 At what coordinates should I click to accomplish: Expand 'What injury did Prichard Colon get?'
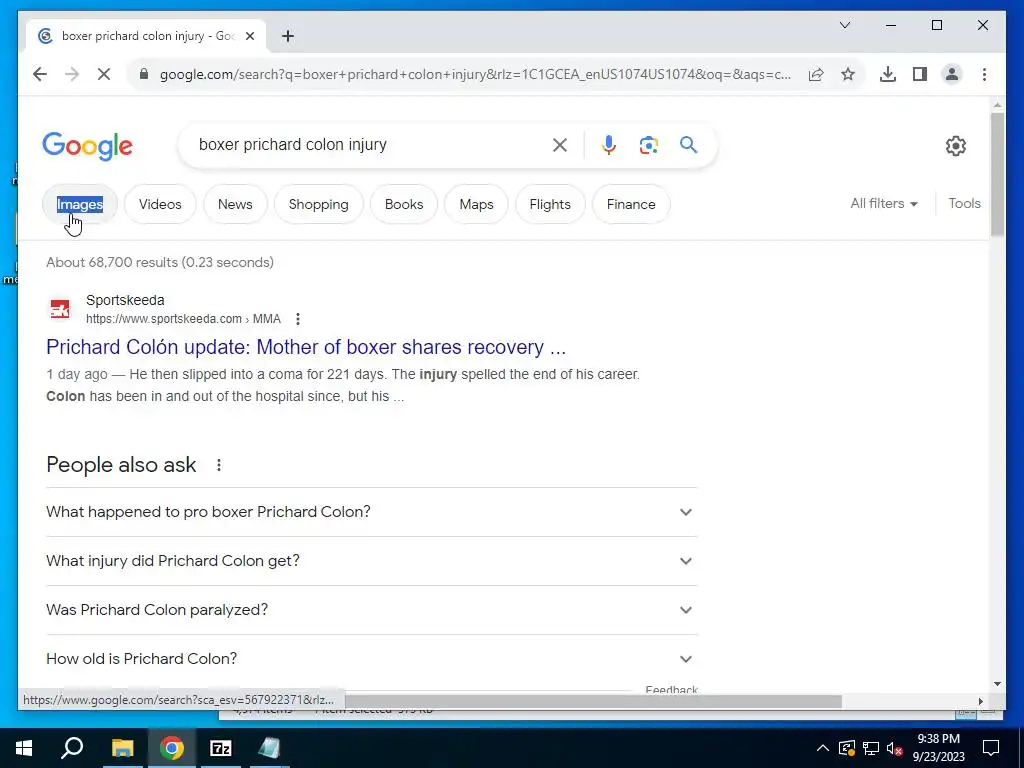[372, 561]
